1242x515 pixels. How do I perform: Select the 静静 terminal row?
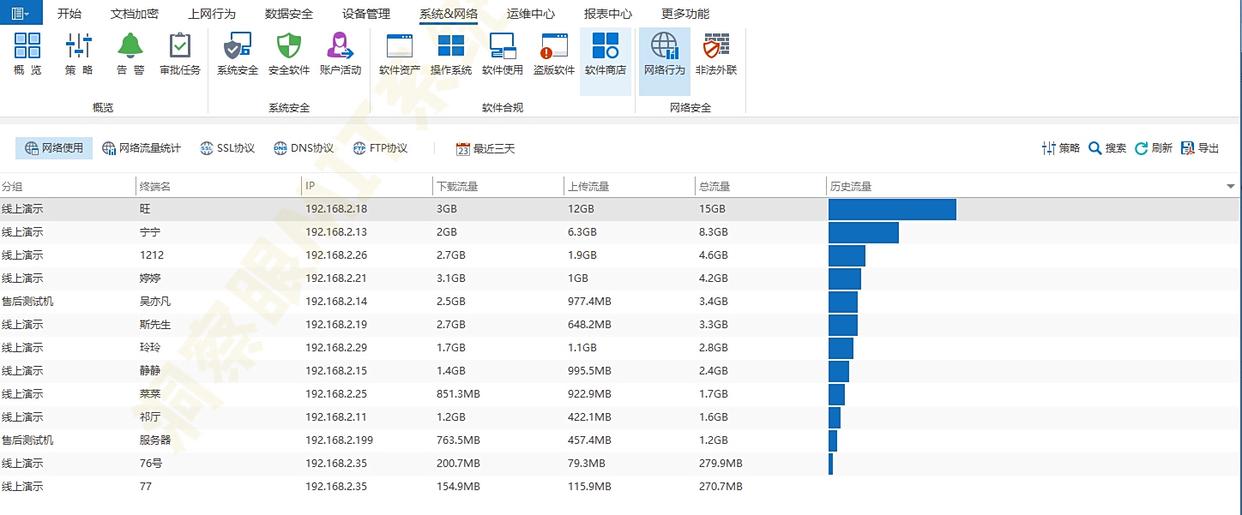(621, 371)
